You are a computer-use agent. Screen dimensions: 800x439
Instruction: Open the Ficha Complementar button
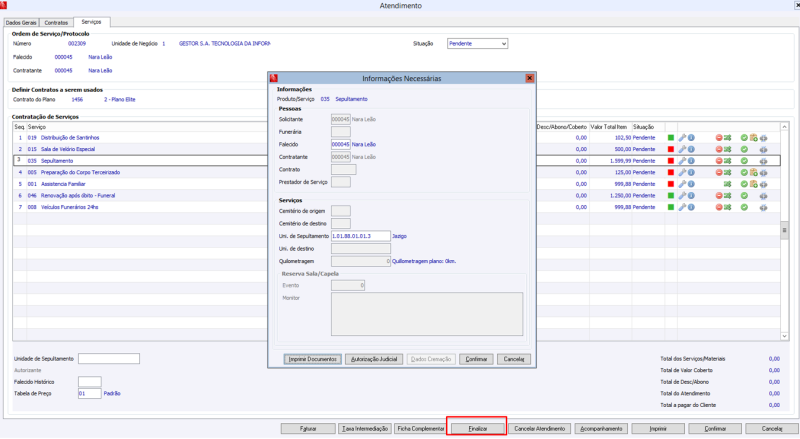tap(420, 429)
